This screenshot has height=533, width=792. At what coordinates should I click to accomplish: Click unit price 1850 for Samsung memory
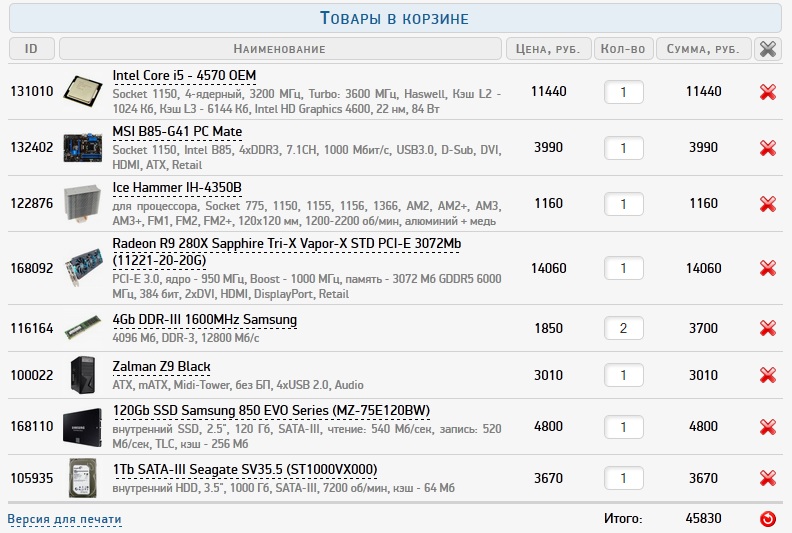click(x=549, y=328)
